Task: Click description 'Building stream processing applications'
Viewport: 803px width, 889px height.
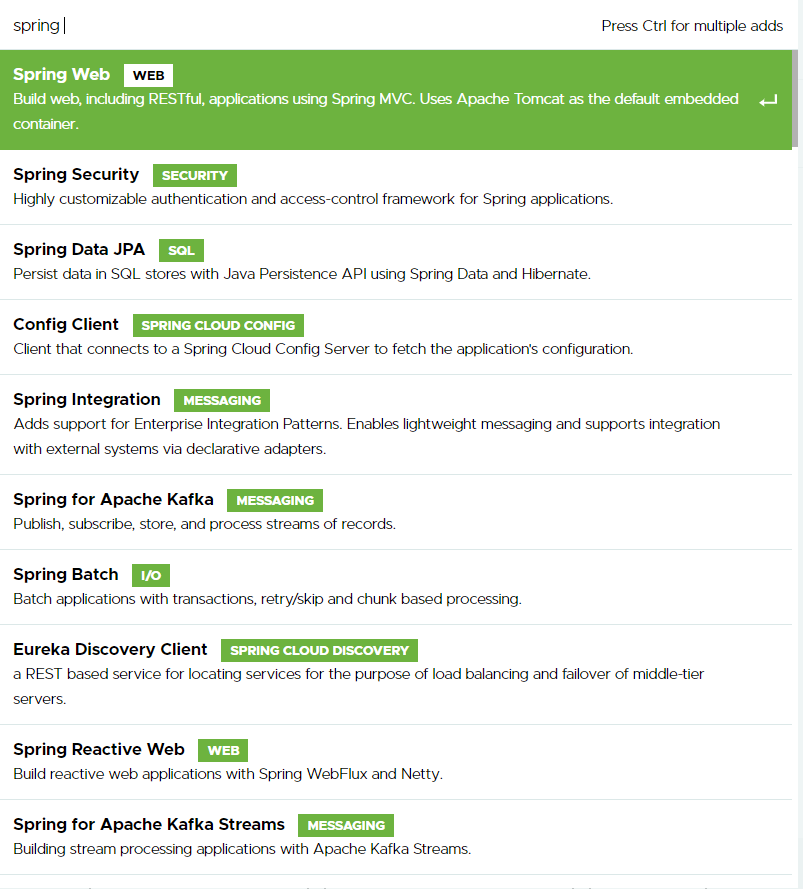Action: tap(242, 849)
